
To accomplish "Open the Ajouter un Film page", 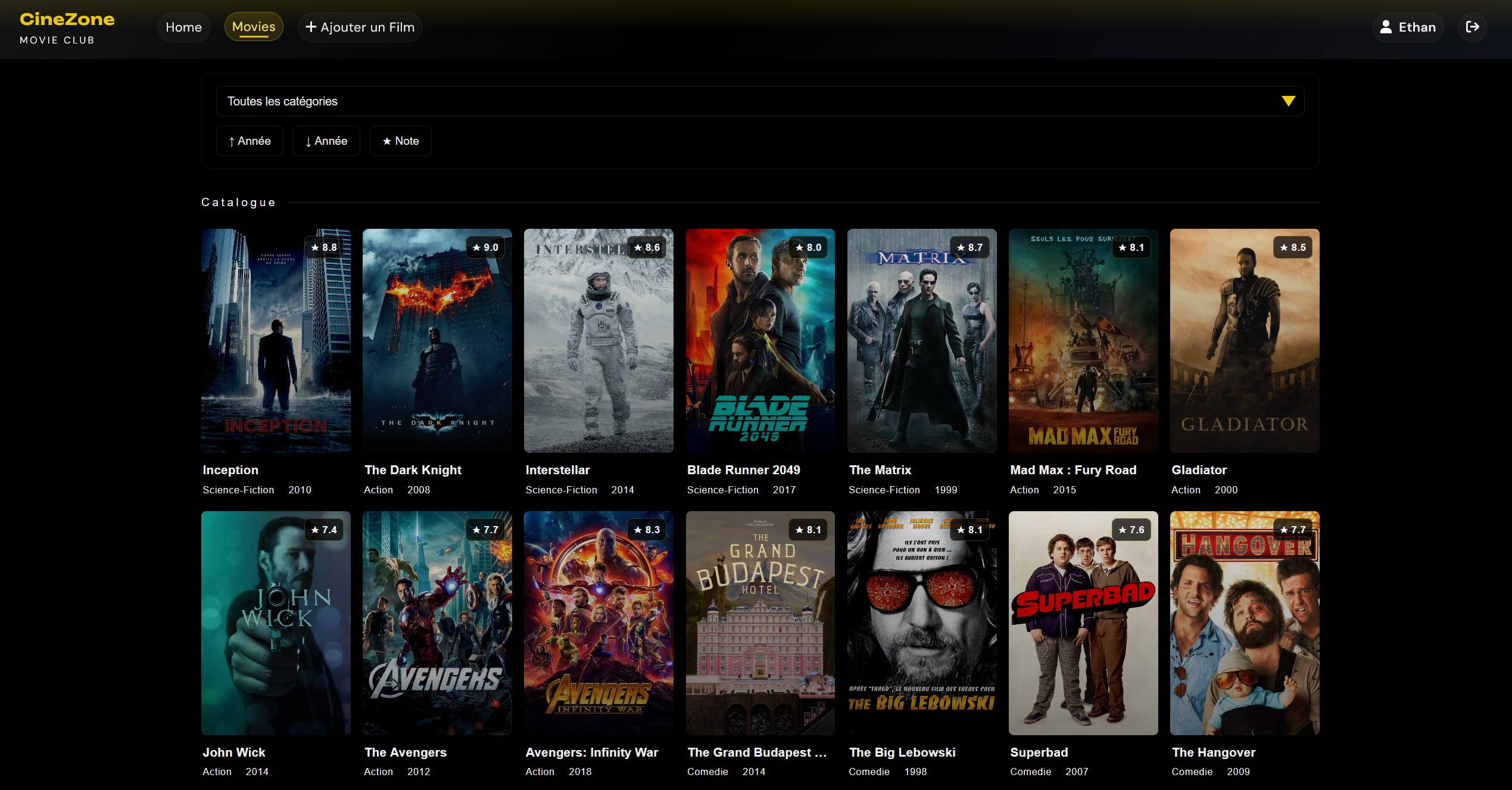I will click(x=360, y=27).
